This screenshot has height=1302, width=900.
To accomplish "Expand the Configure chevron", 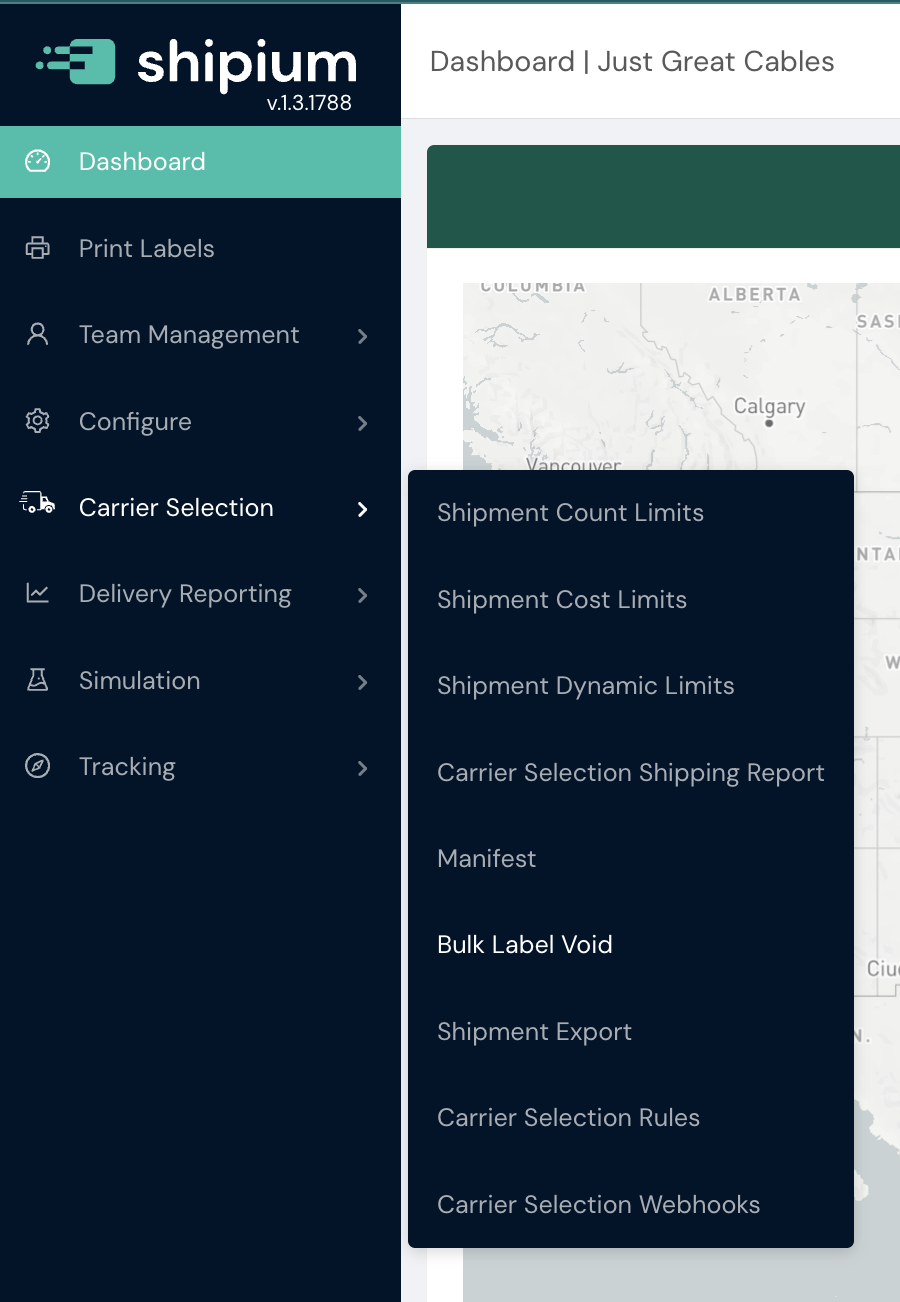I will pos(363,423).
